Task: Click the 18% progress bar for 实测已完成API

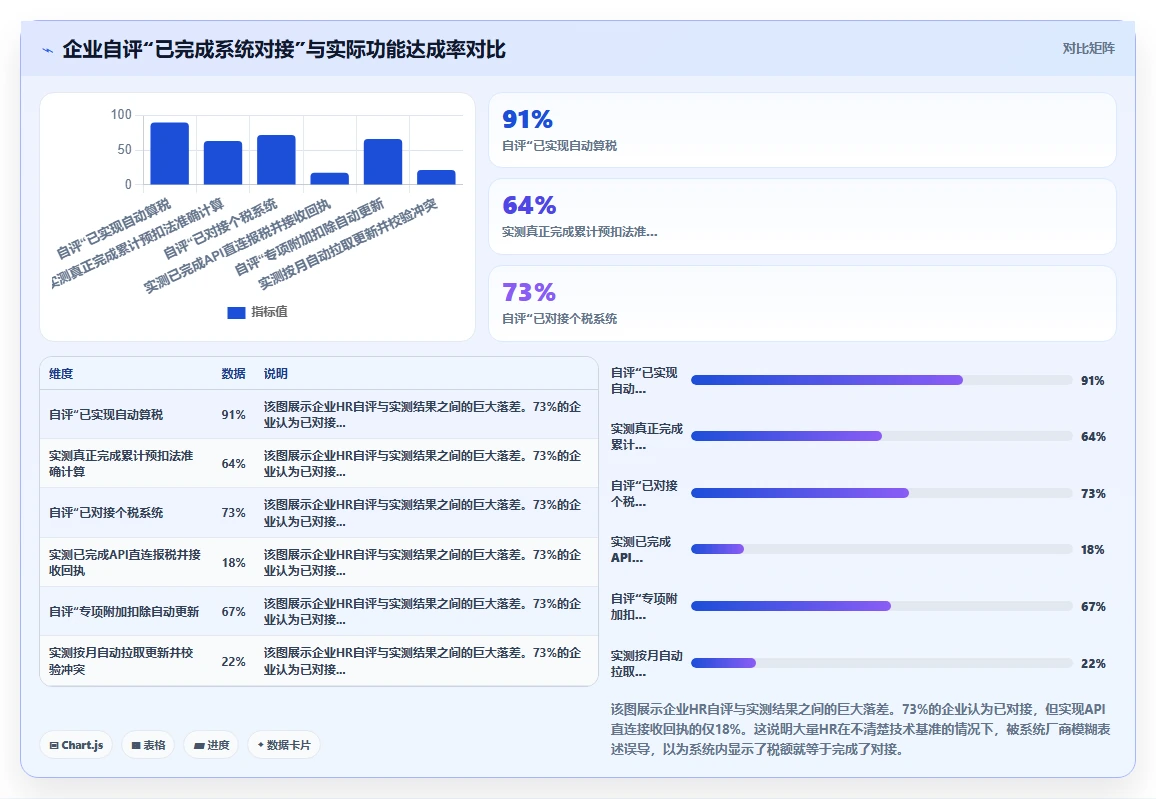Action: pyautogui.click(x=881, y=549)
